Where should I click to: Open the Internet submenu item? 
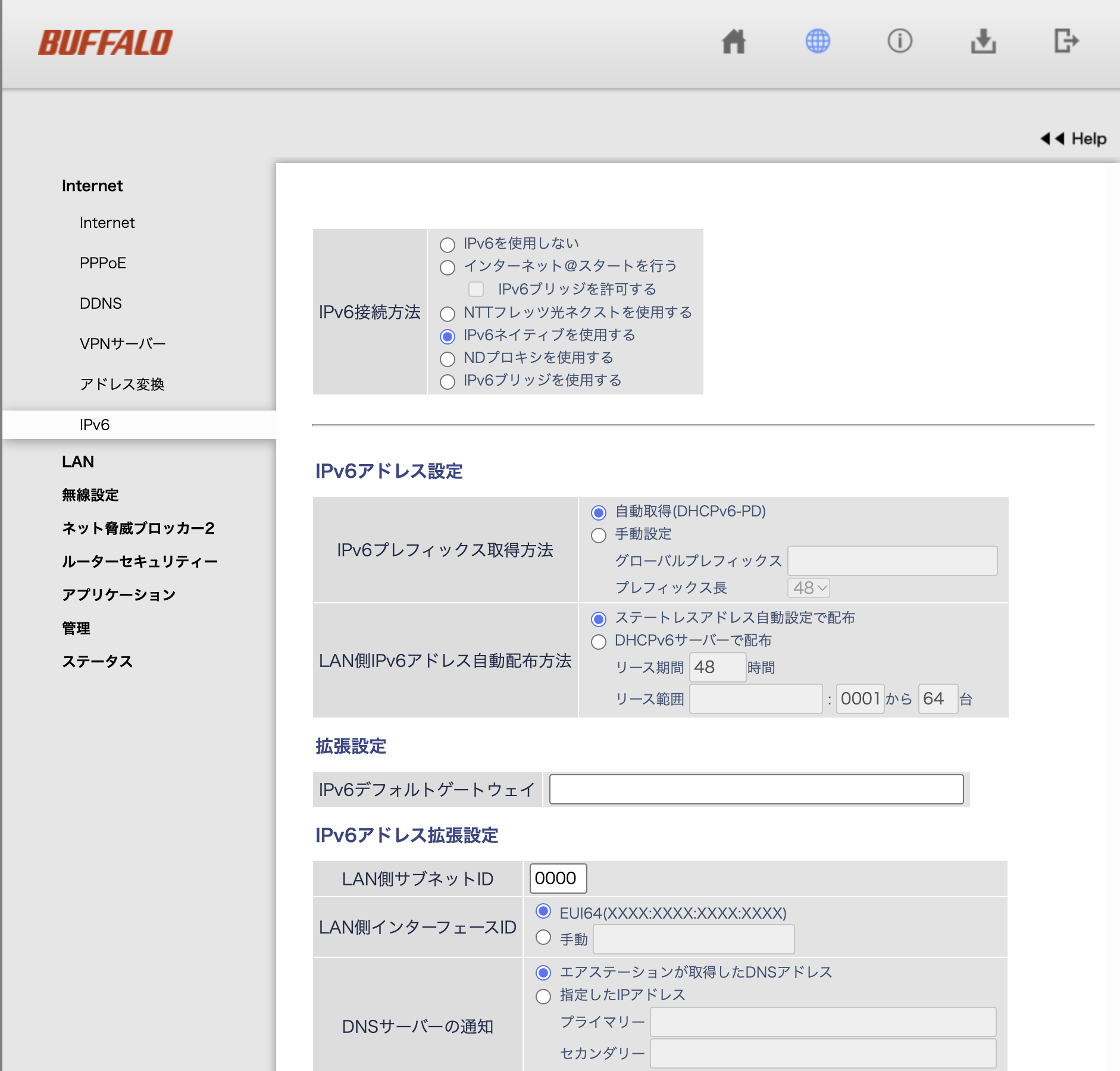point(107,223)
